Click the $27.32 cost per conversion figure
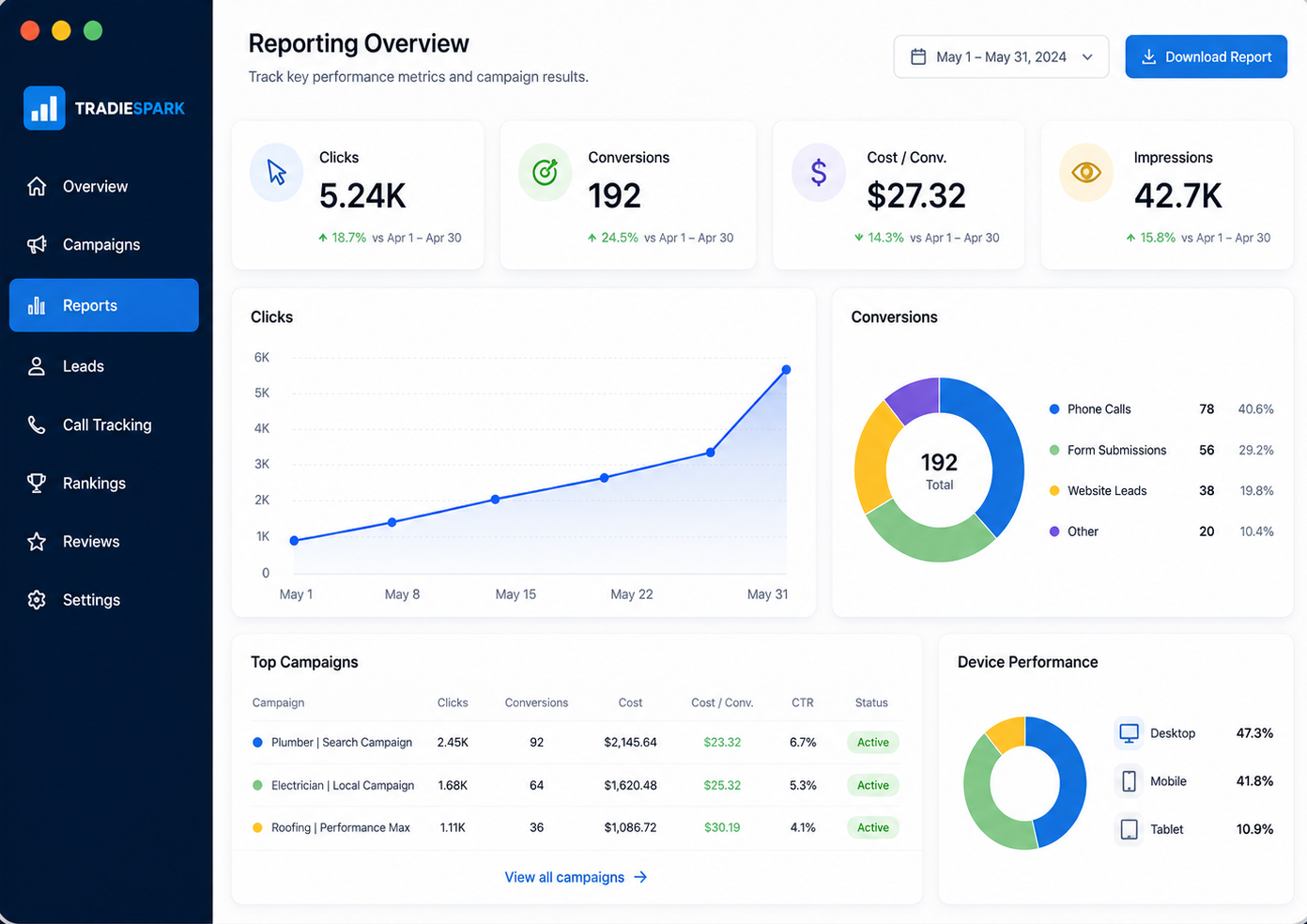Image resolution: width=1307 pixels, height=924 pixels. coord(916,195)
